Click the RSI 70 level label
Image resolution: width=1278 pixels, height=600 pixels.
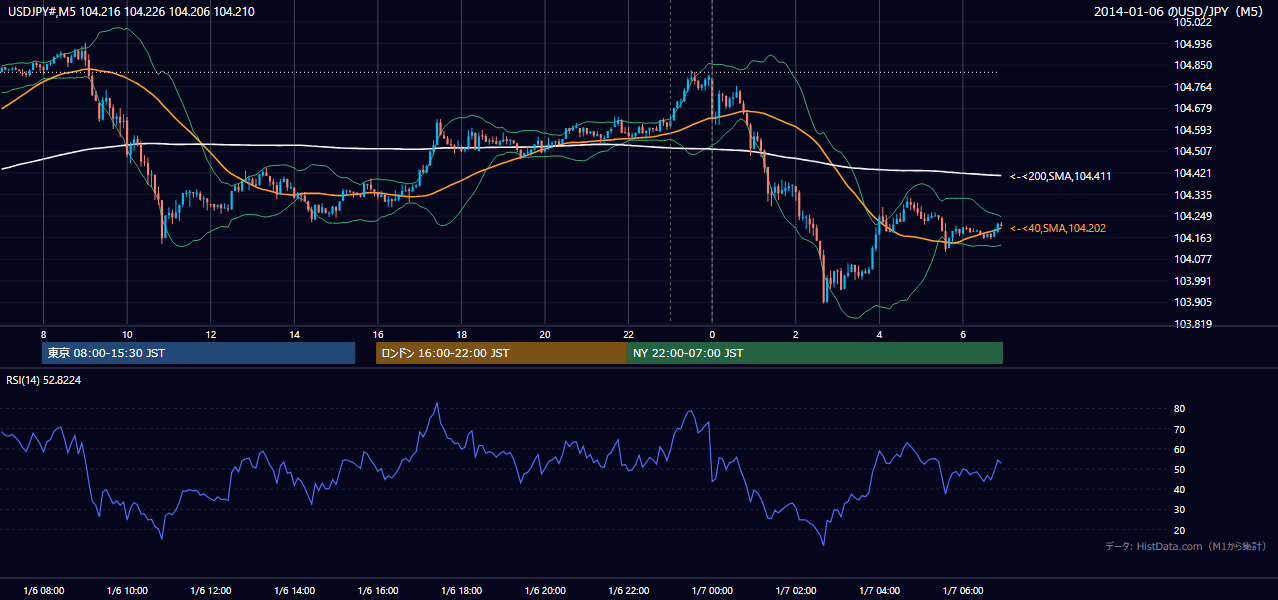[x=1180, y=429]
